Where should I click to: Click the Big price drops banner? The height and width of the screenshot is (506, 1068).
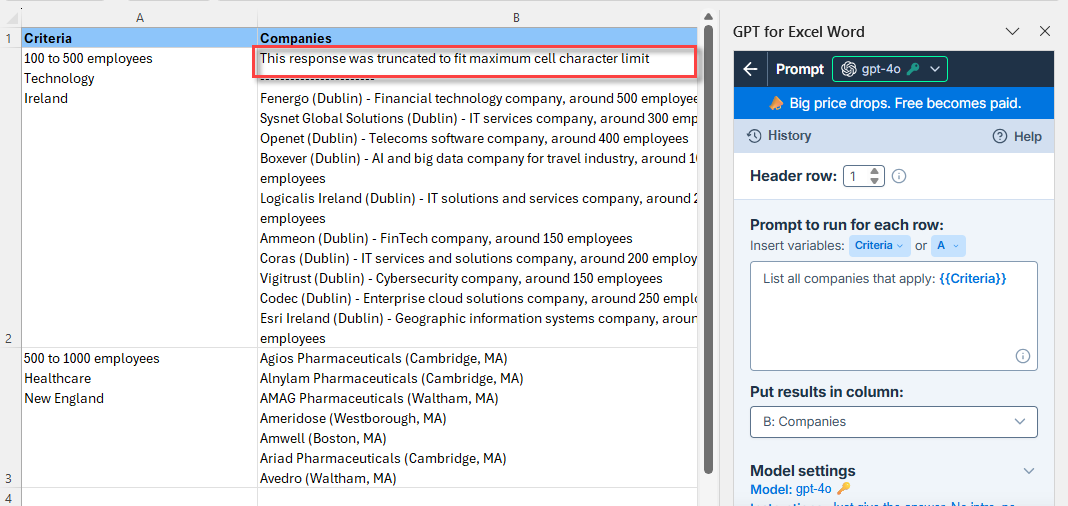tap(894, 104)
